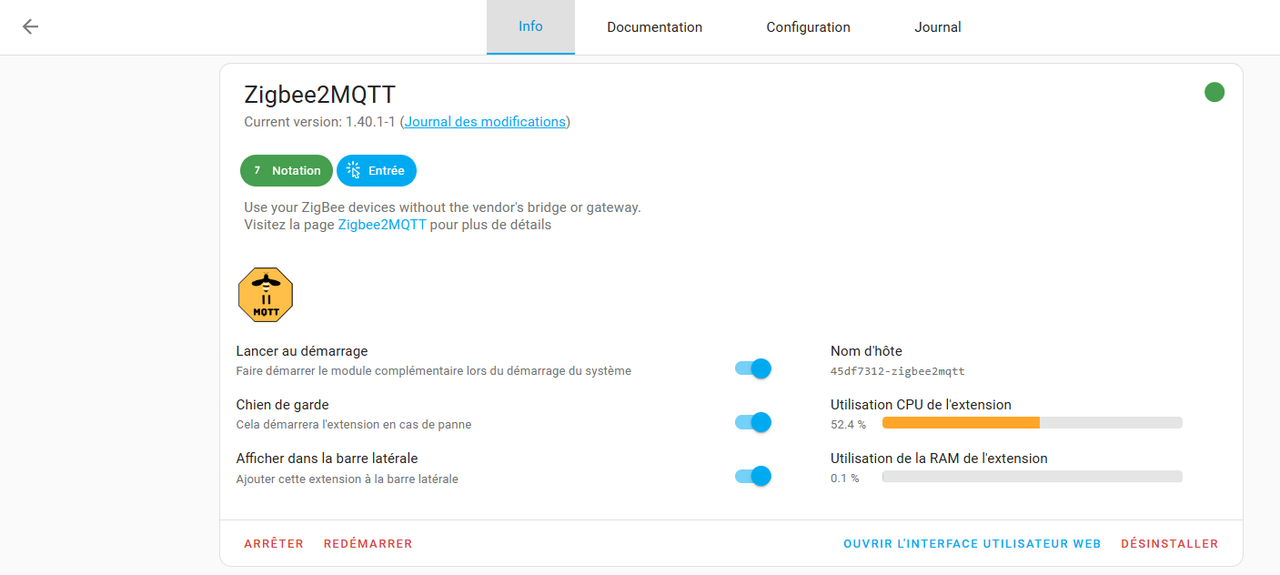The image size is (1280, 575).
Task: Click the rating number 7 badge
Action: (x=257, y=171)
